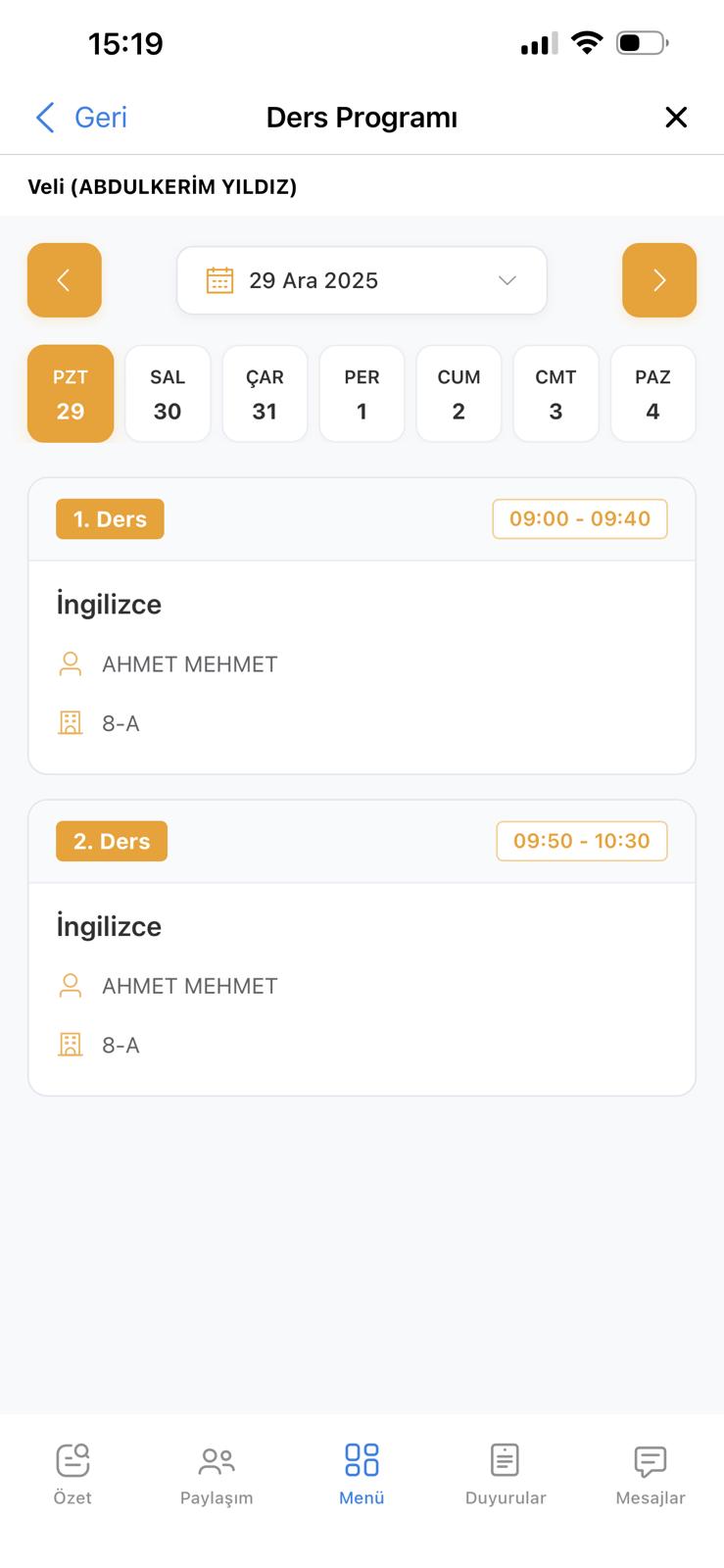Open the Paylaşım people icon
This screenshot has width=724, height=1568.
[x=217, y=1461]
